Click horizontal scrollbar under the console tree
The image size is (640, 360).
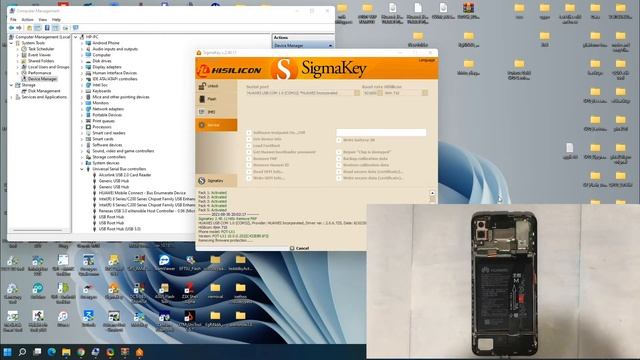click(x=38, y=230)
